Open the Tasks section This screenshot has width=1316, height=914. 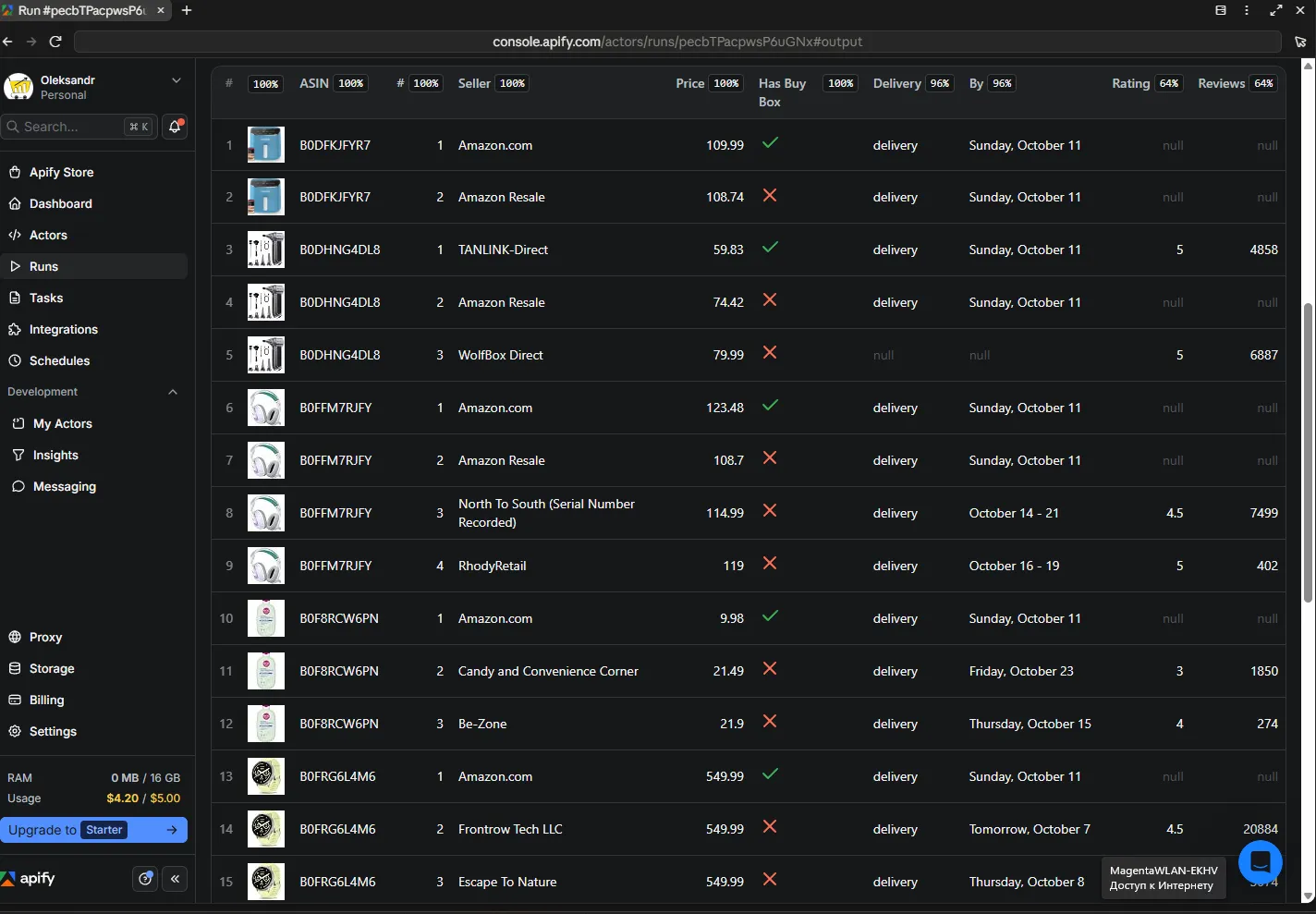[46, 298]
